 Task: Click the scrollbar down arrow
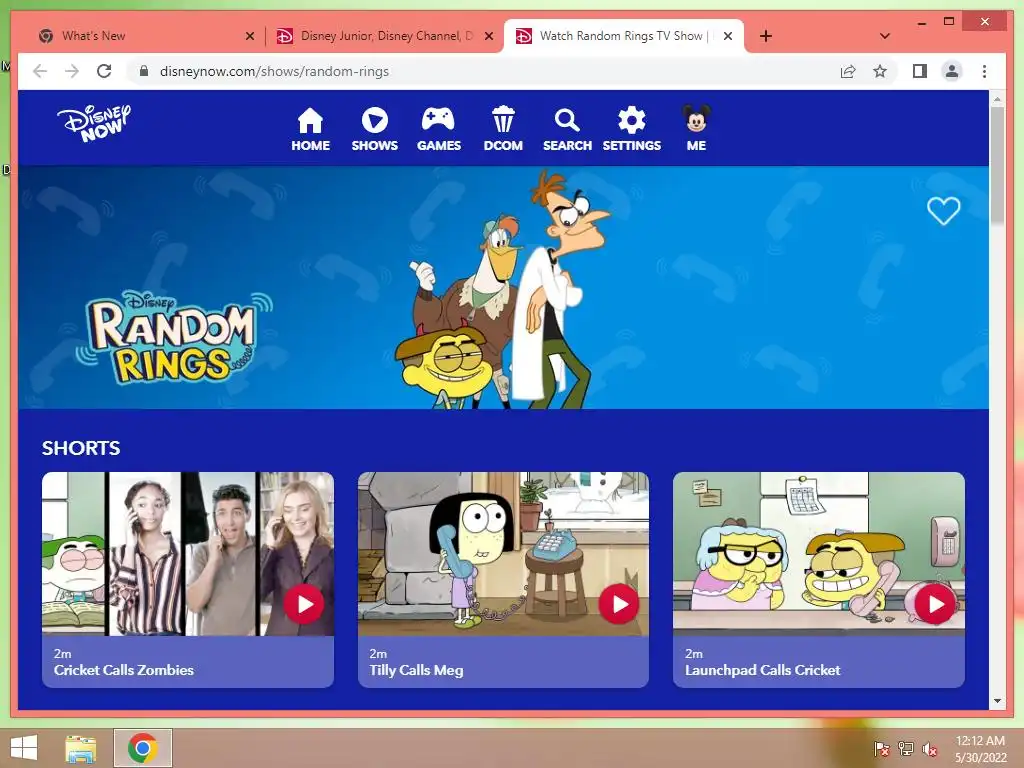pyautogui.click(x=997, y=701)
